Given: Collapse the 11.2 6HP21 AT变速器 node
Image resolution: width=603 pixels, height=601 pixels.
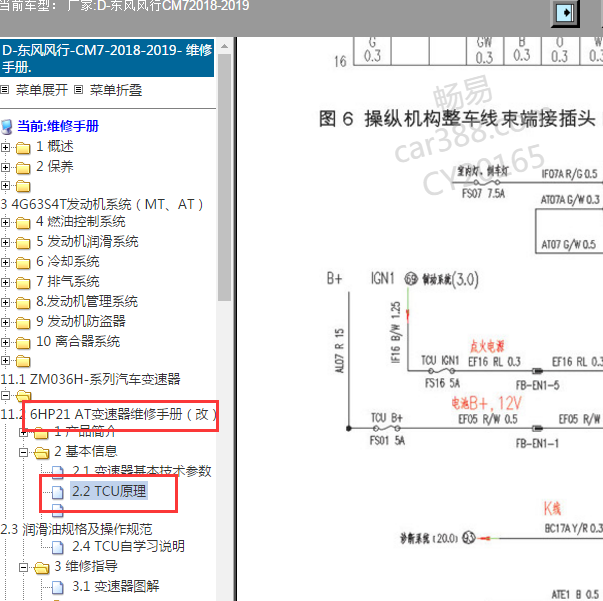Looking at the screenshot, I should pyautogui.click(x=5, y=395).
